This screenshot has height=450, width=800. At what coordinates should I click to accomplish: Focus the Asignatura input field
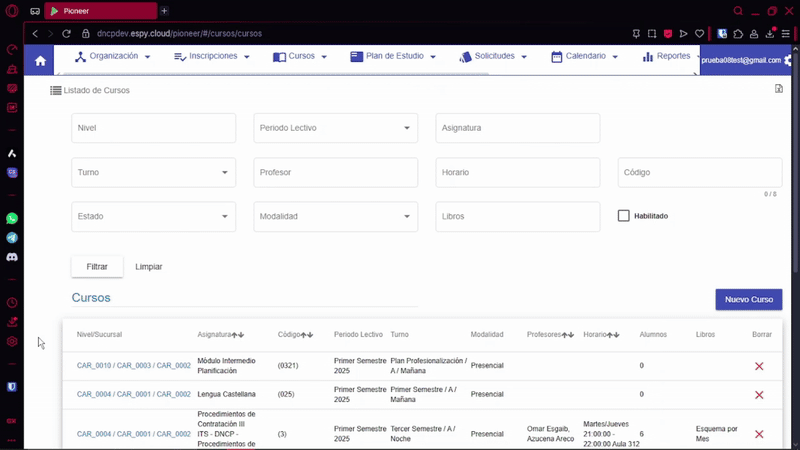pyautogui.click(x=517, y=128)
